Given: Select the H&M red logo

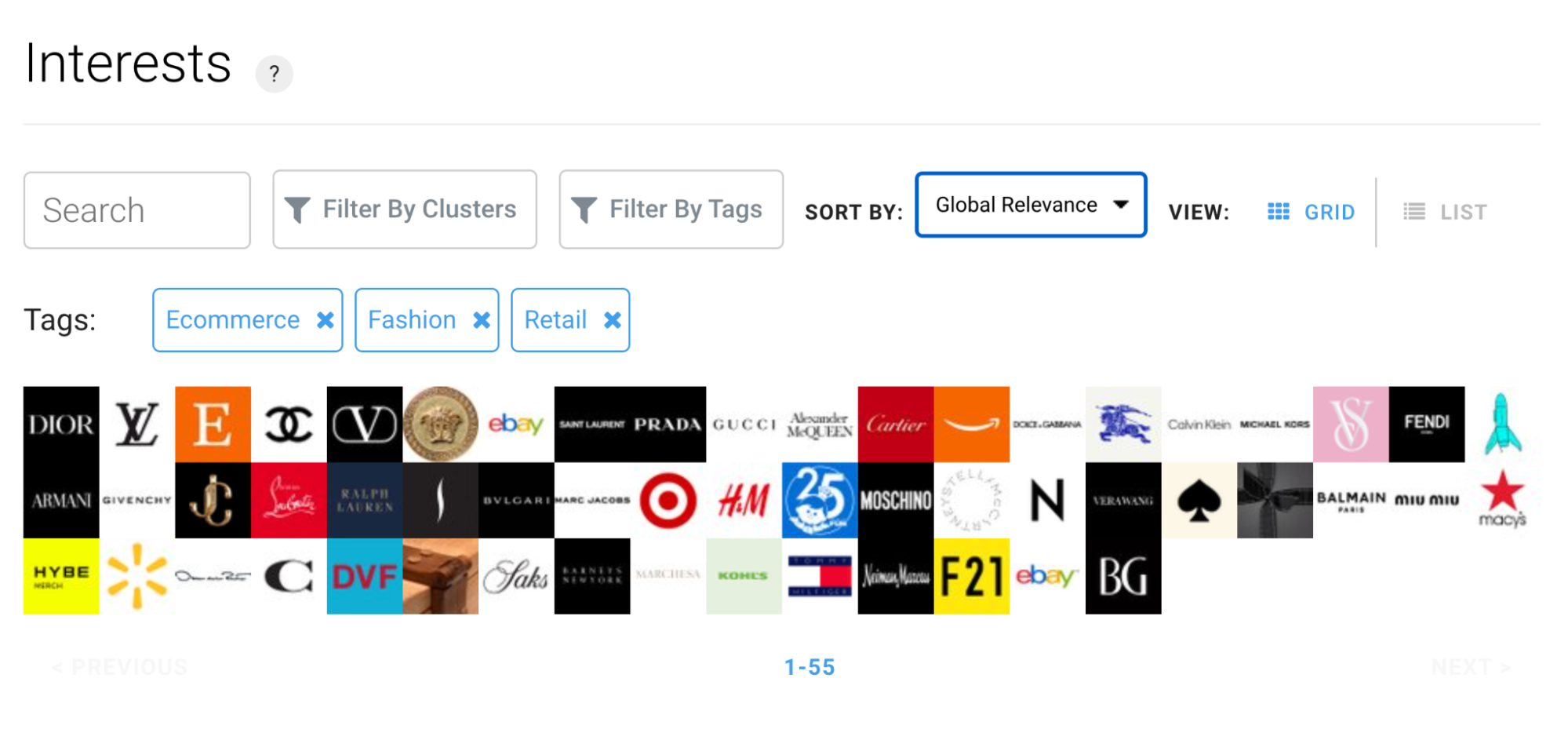Looking at the screenshot, I should point(744,500).
